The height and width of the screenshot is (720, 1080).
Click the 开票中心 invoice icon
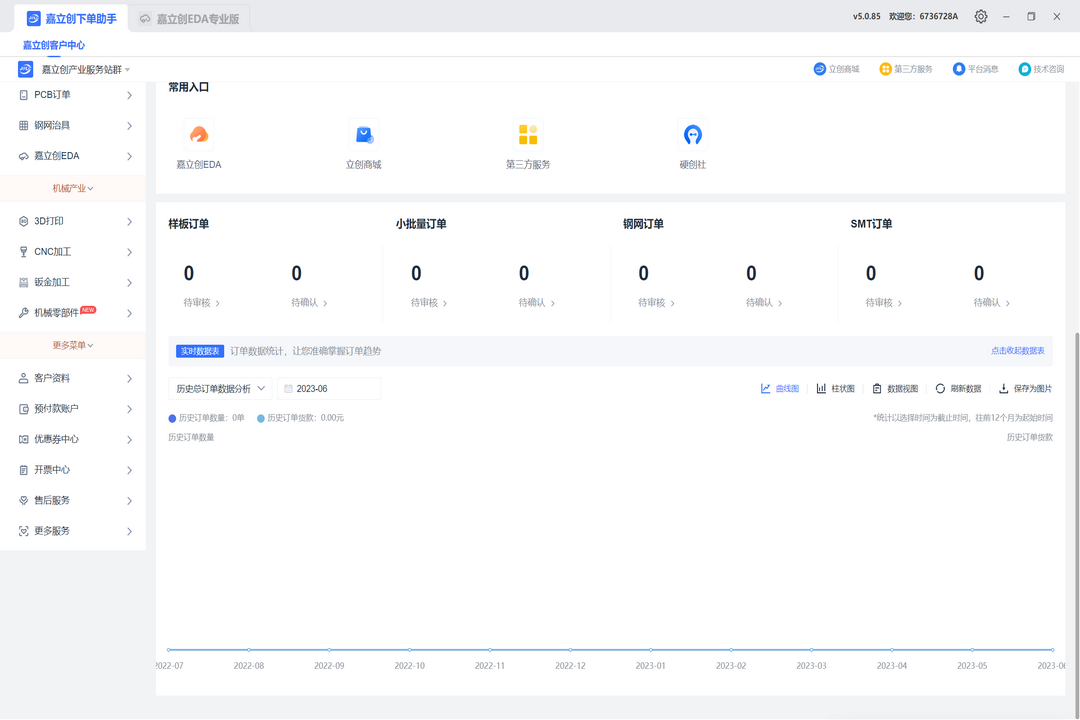23,470
